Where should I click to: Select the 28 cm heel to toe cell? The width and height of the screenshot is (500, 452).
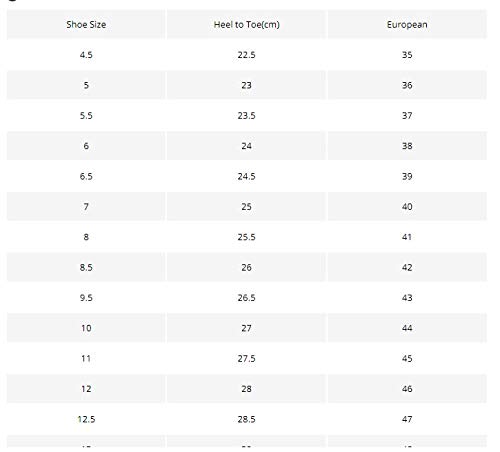click(x=246, y=389)
